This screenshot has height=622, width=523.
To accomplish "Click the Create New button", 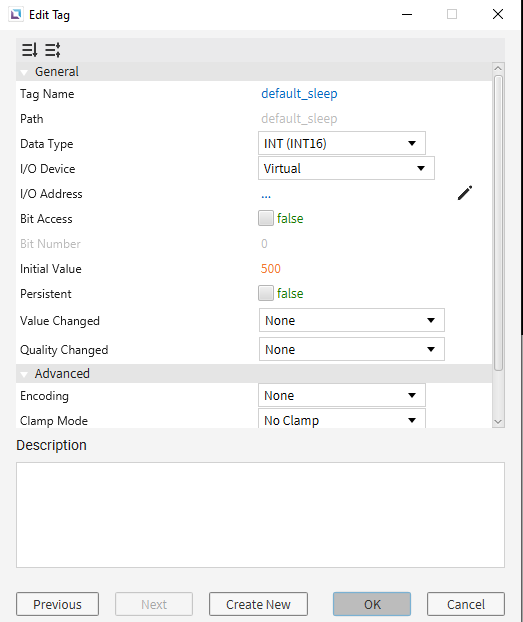I will click(258, 604).
